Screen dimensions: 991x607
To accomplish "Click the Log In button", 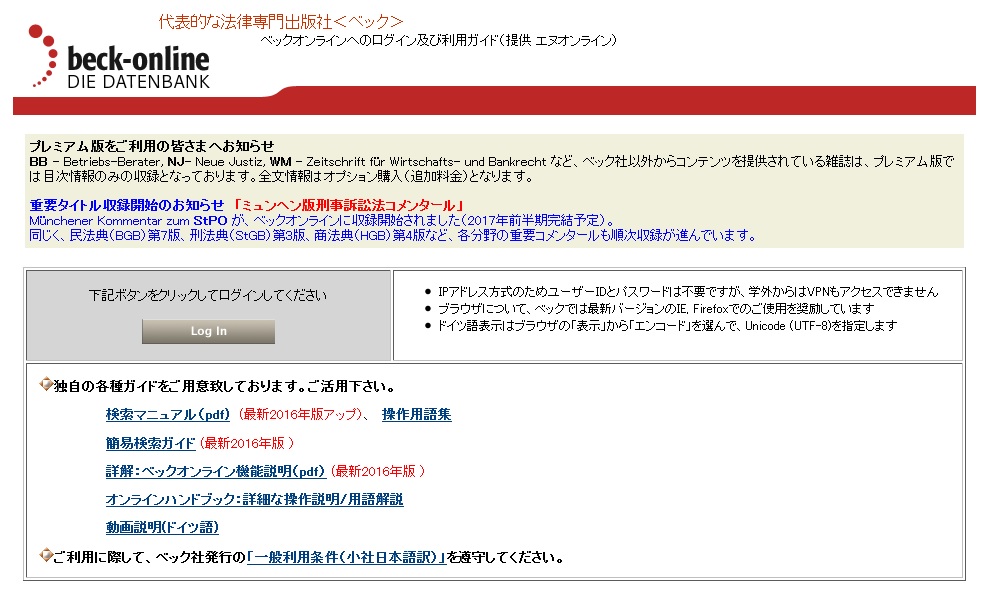I will [208, 331].
